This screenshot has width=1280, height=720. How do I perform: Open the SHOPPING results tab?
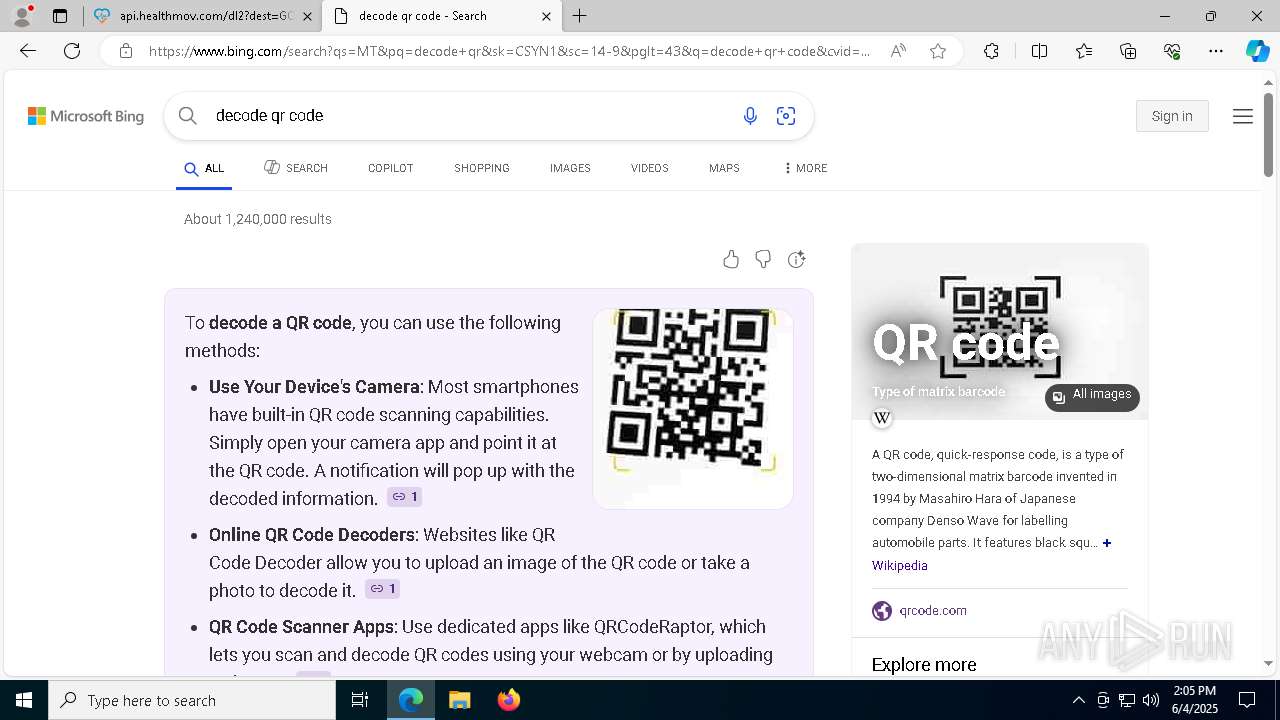coord(482,168)
